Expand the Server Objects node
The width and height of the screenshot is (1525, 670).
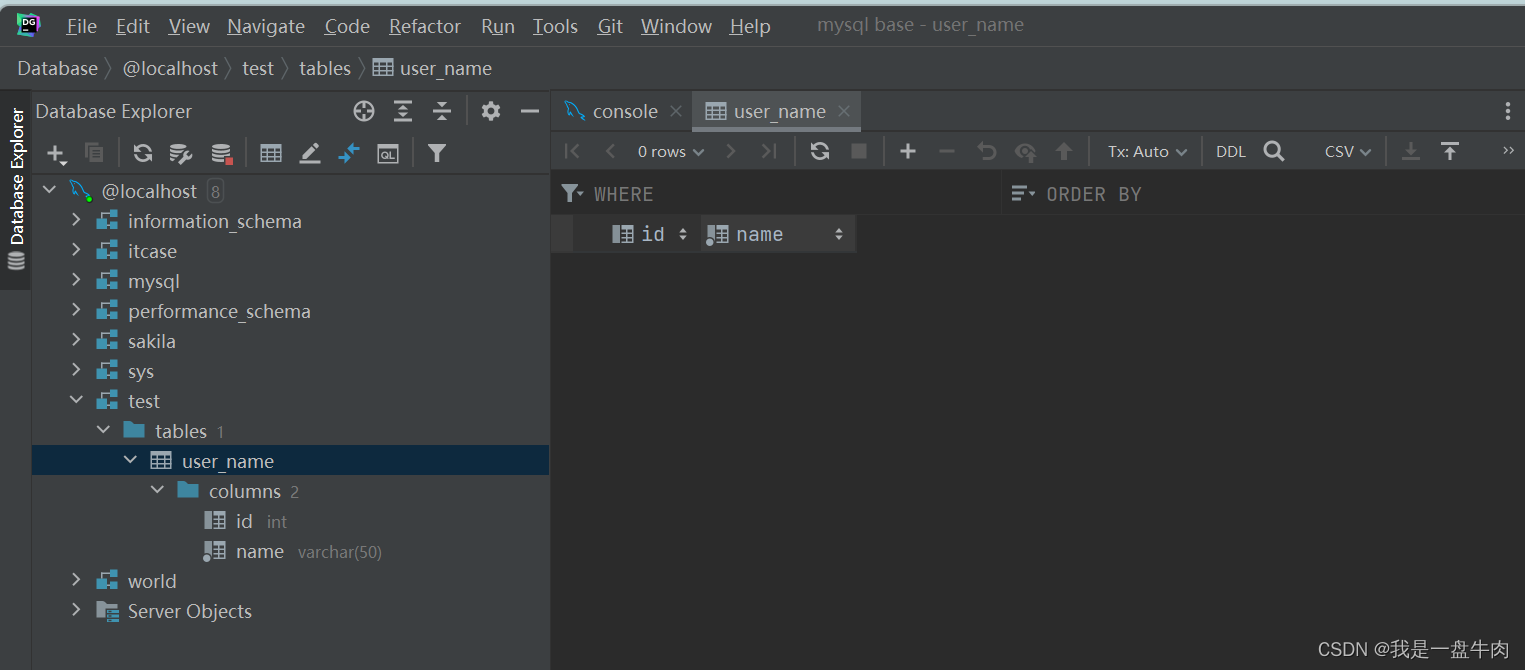pos(76,610)
